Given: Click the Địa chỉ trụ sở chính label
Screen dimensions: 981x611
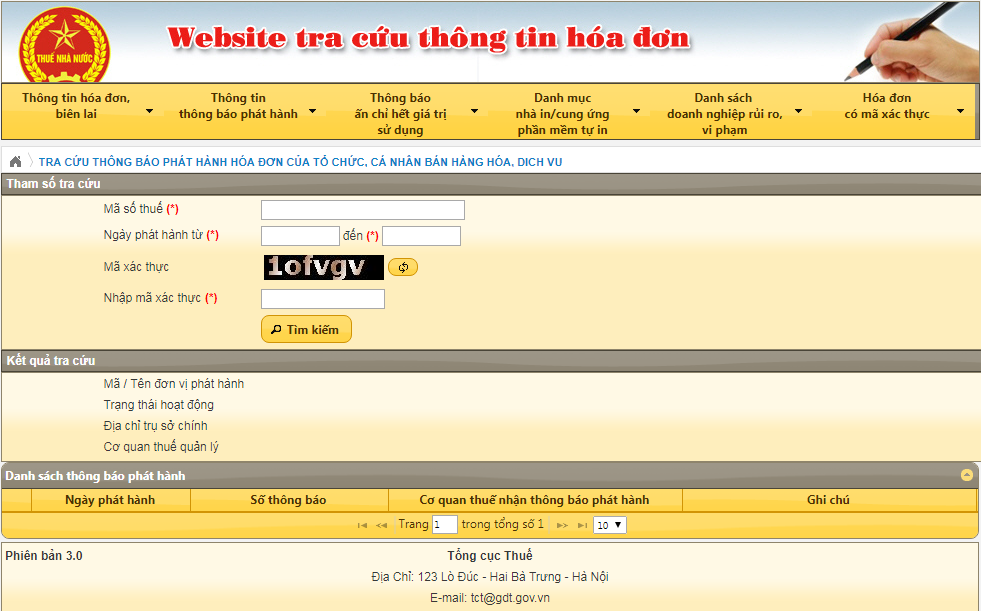Looking at the screenshot, I should 156,426.
